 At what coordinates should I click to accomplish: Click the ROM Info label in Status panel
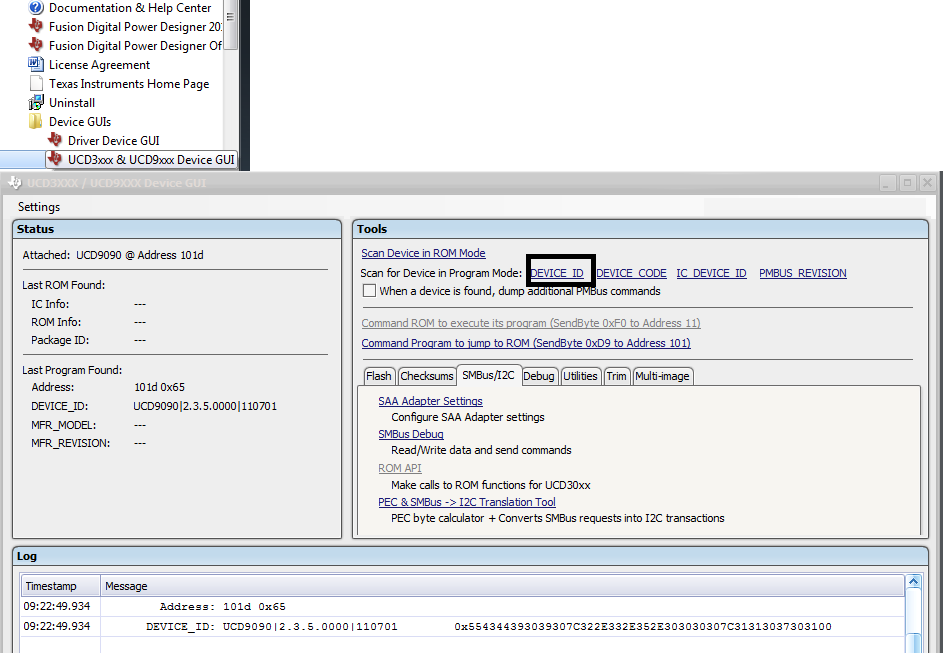point(56,322)
